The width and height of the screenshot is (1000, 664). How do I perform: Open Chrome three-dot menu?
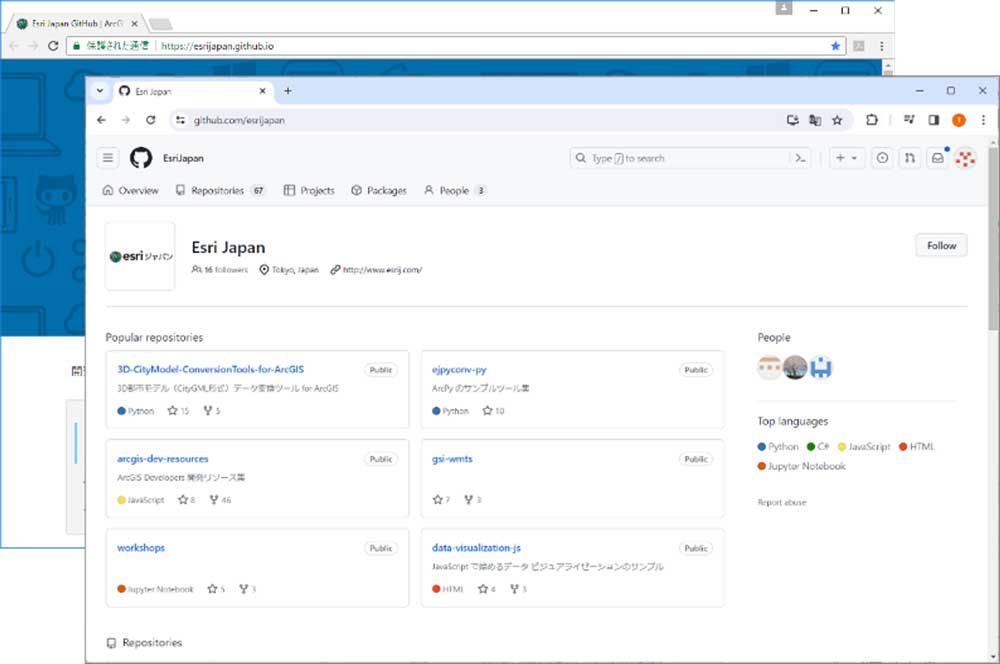(983, 120)
